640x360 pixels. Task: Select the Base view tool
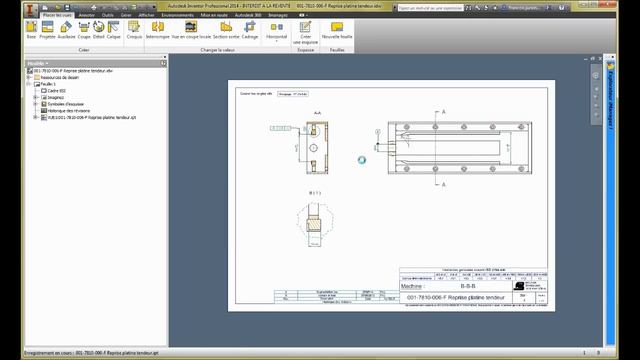point(31,30)
